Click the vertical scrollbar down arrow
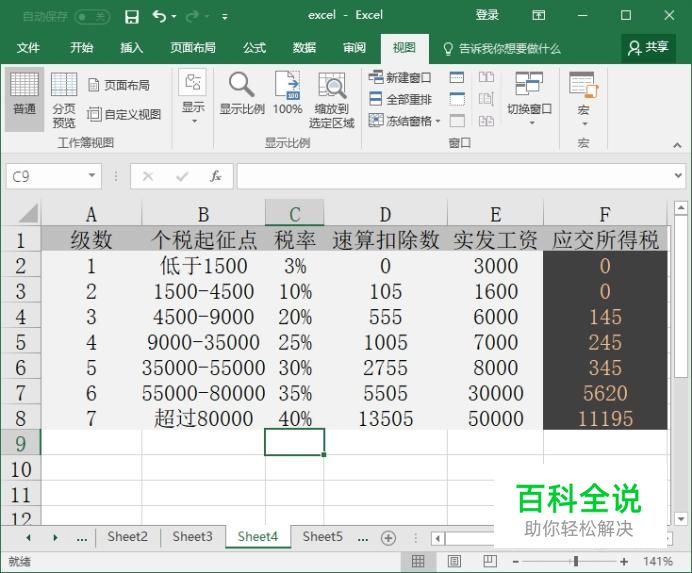The width and height of the screenshot is (692, 573). click(x=681, y=519)
